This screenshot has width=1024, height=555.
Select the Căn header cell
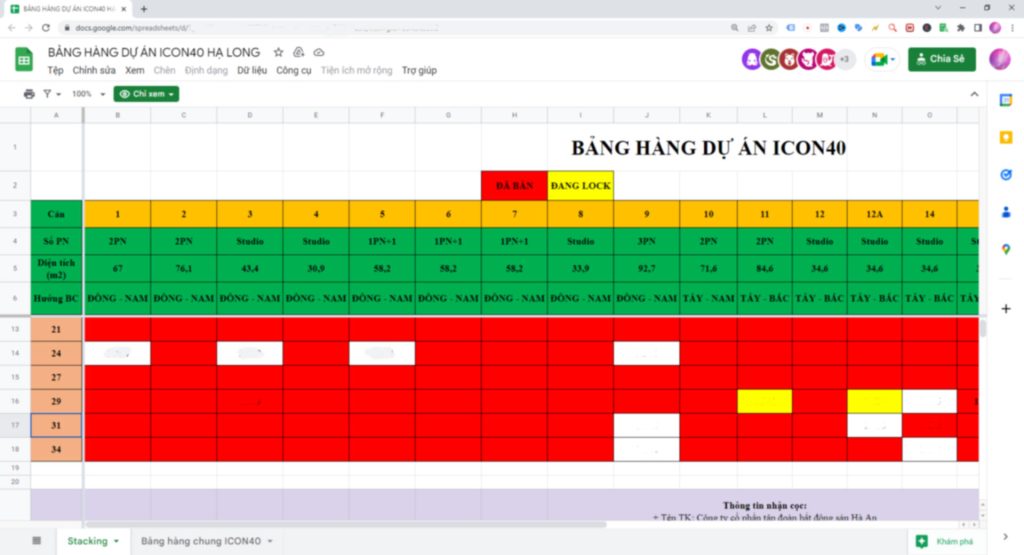(x=56, y=214)
